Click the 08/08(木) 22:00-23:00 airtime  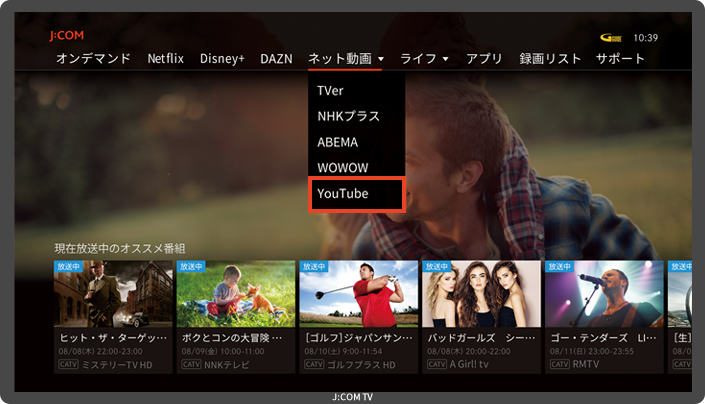[101, 351]
